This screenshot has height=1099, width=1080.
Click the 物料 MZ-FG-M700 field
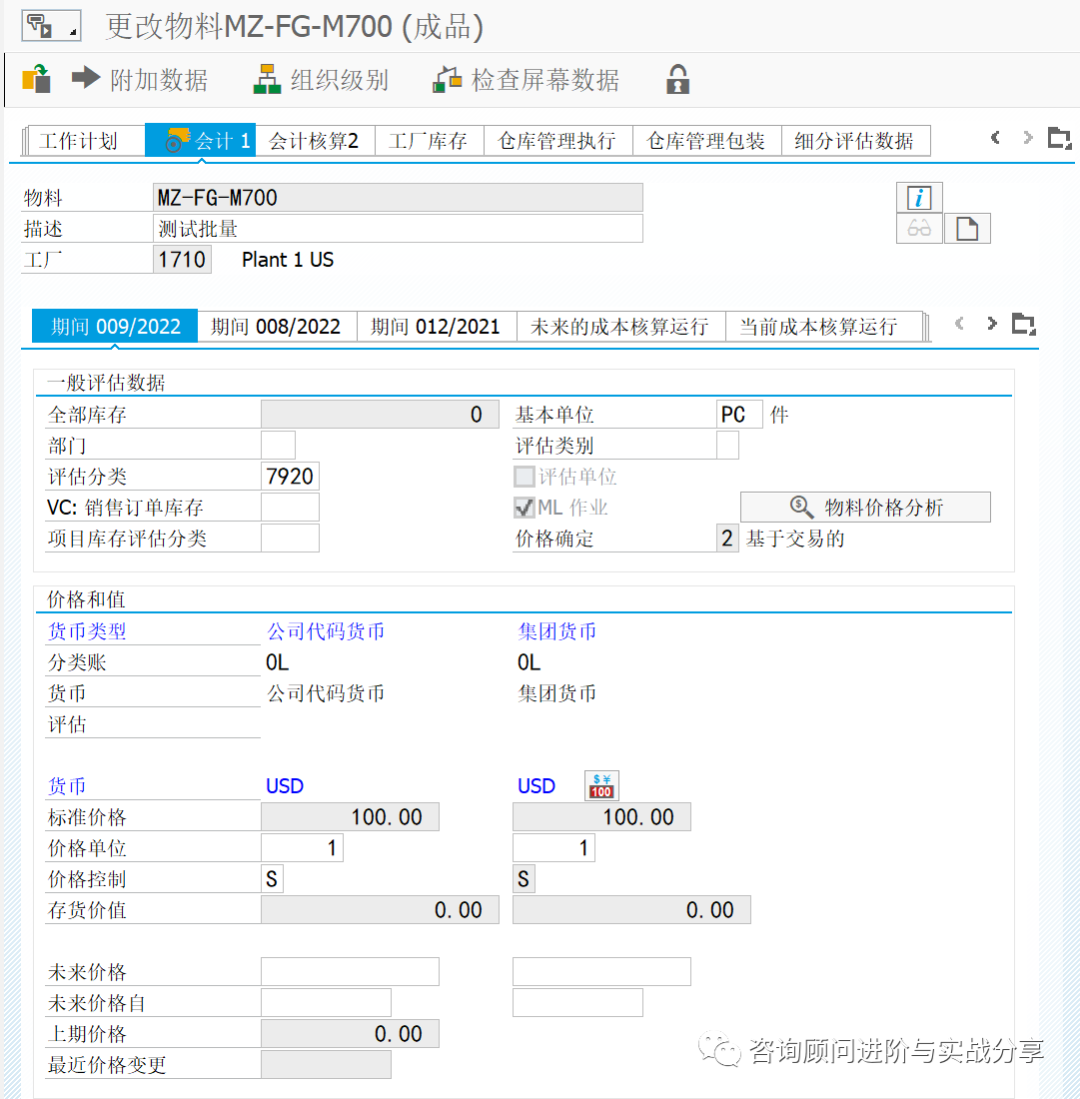click(x=397, y=198)
